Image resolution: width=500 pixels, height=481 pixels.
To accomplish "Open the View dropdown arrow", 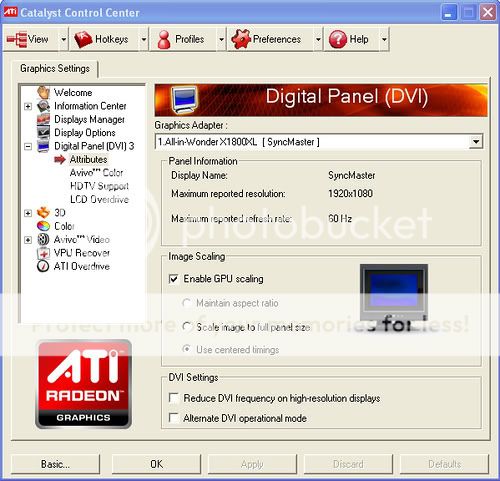I will pos(63,39).
